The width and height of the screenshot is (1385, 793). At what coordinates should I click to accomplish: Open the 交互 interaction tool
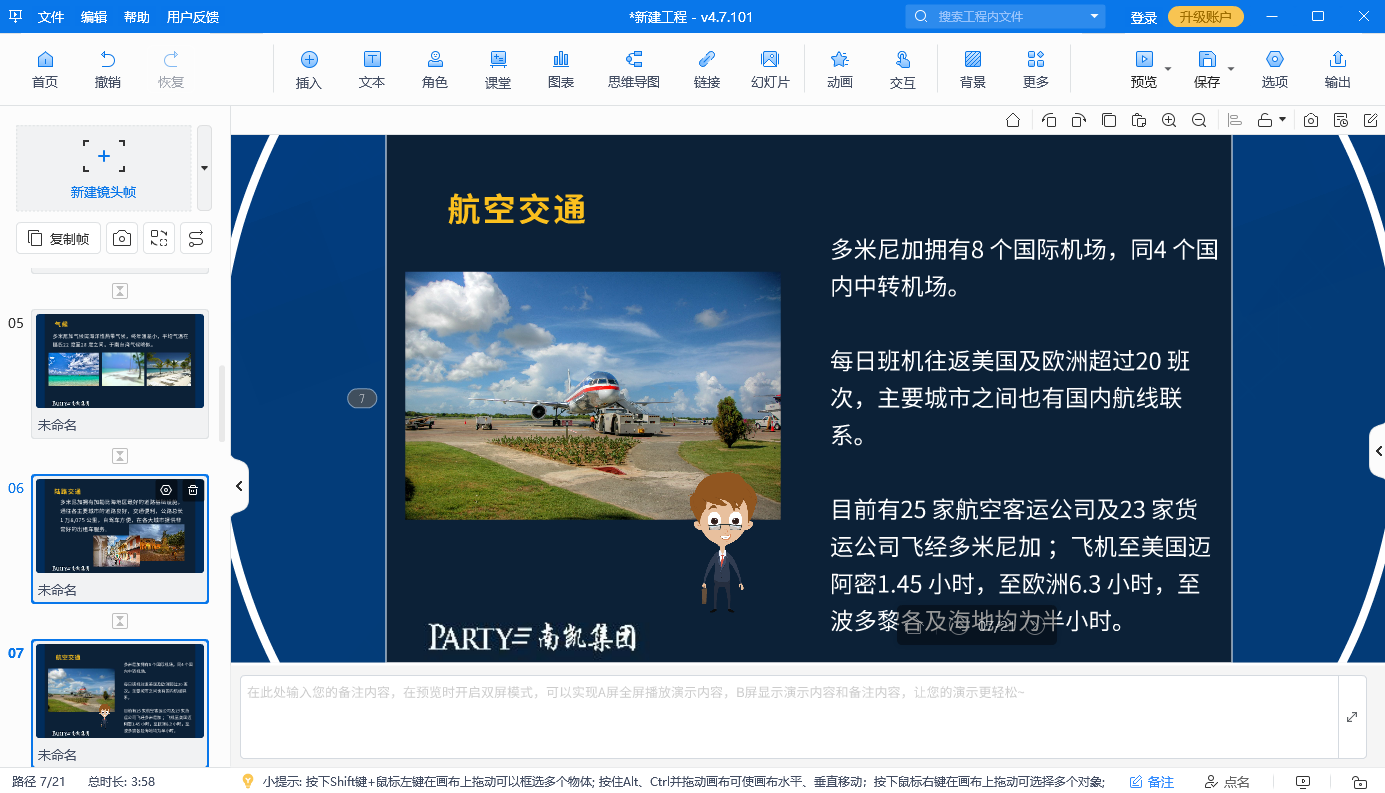pyautogui.click(x=903, y=70)
